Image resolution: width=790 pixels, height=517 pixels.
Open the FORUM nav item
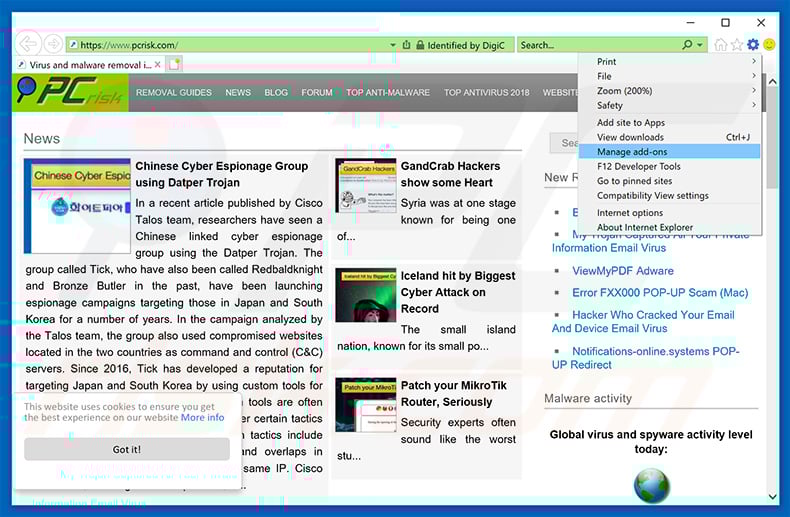coord(316,93)
